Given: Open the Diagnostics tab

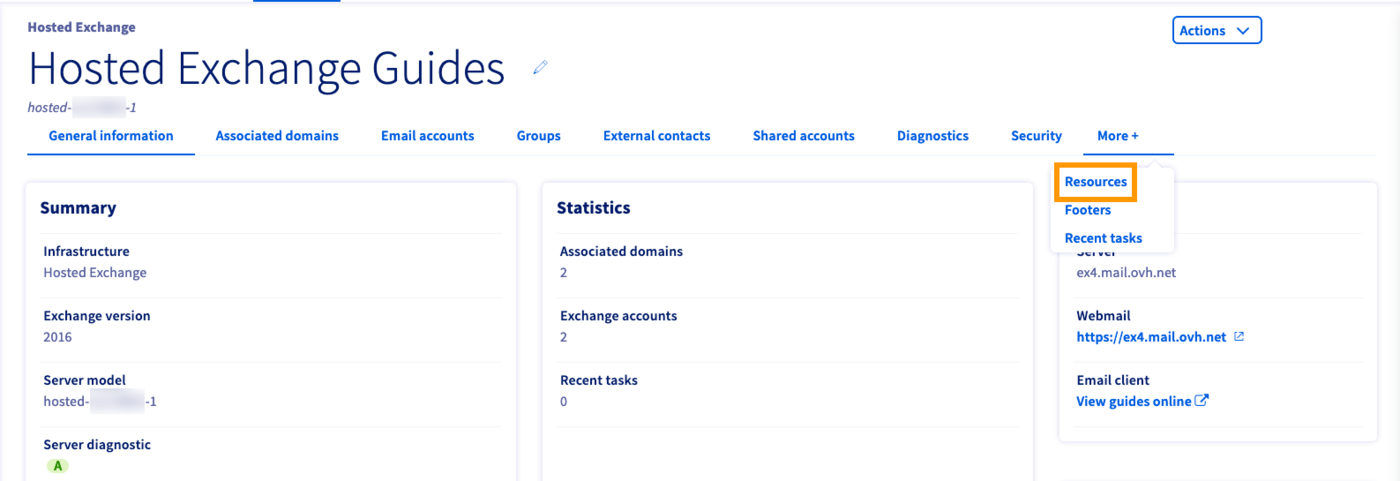Looking at the screenshot, I should [x=932, y=136].
